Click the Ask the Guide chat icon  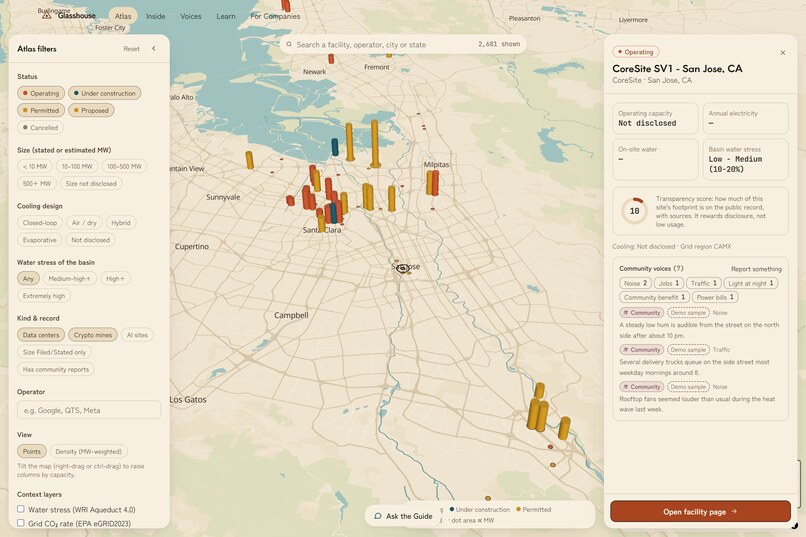coord(378,516)
